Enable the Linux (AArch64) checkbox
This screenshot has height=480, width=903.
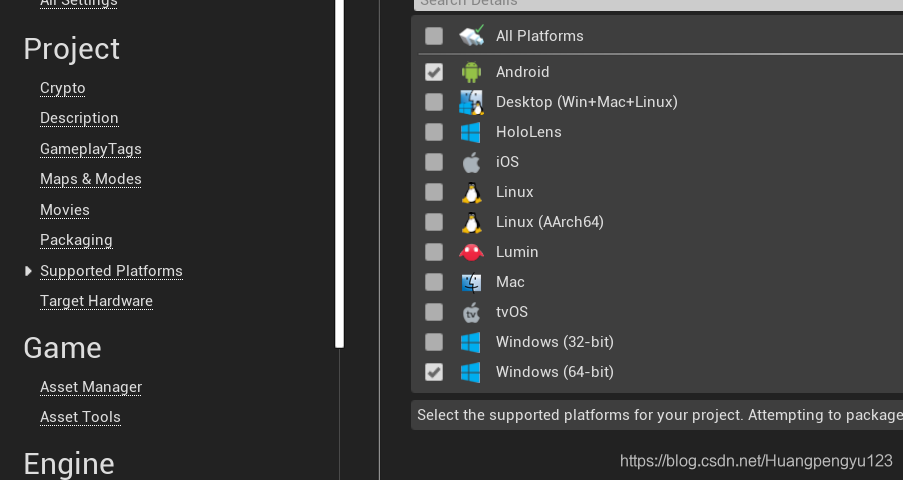pos(434,222)
